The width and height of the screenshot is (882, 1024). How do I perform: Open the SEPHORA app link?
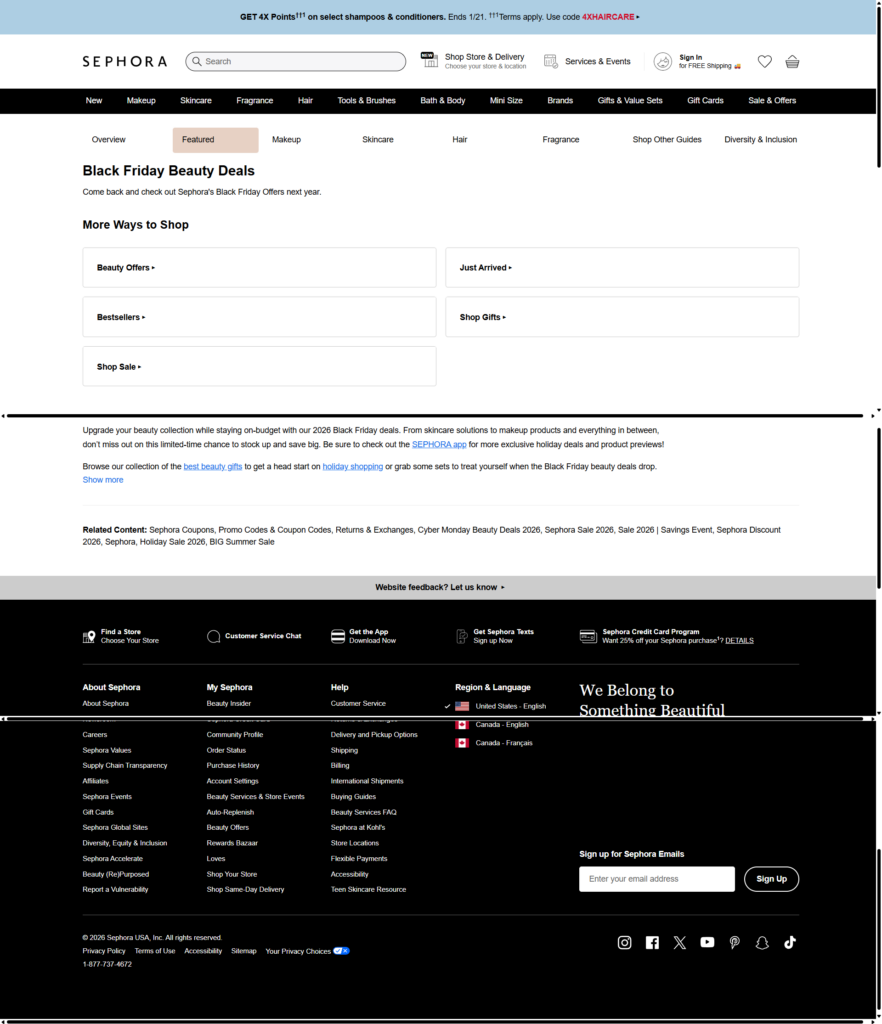point(439,444)
